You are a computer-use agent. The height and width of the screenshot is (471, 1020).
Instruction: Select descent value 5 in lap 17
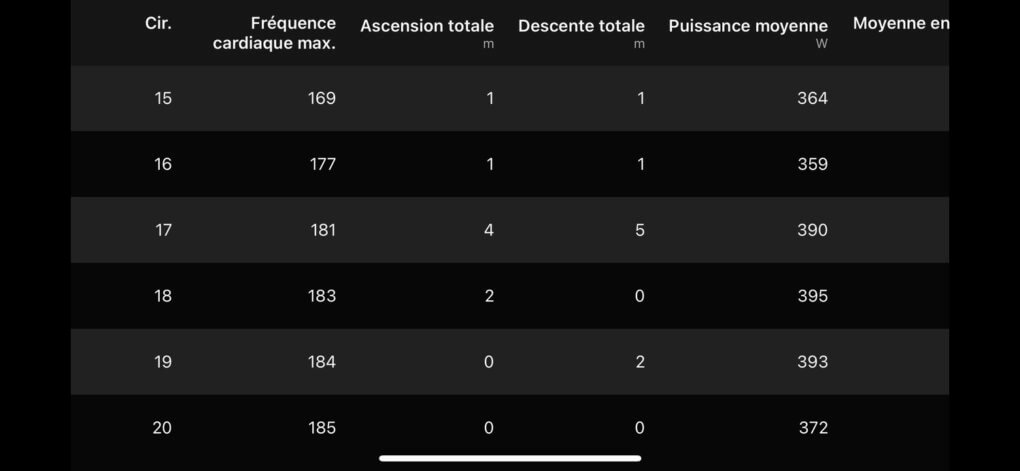pos(639,230)
